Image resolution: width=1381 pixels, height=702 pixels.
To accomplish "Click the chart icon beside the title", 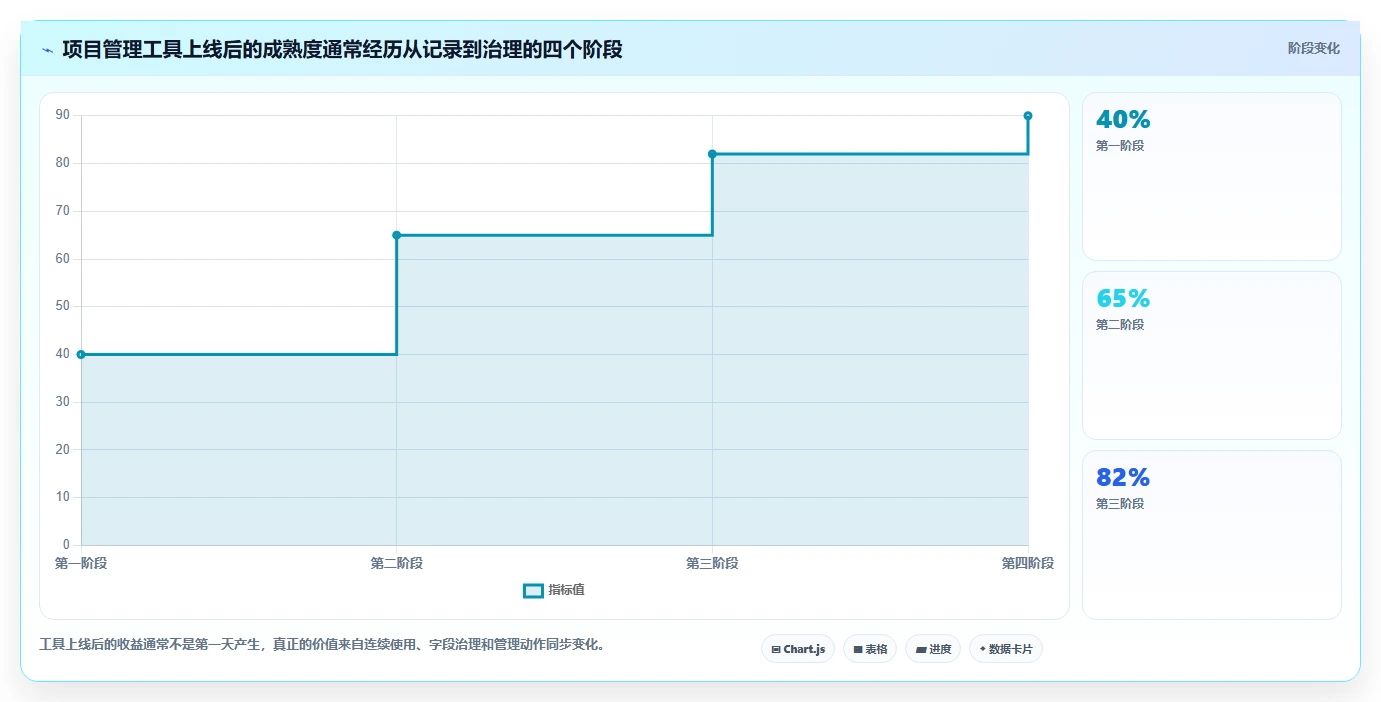I will click(47, 50).
